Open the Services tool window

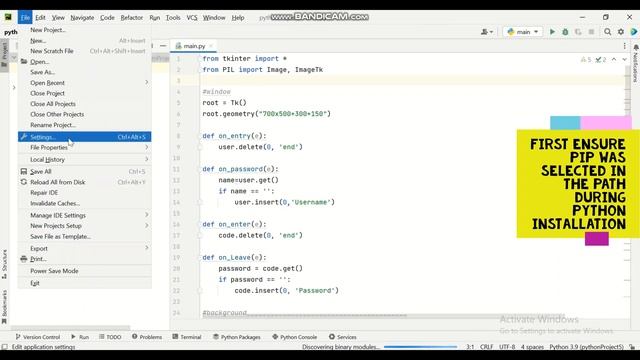tap(342, 337)
